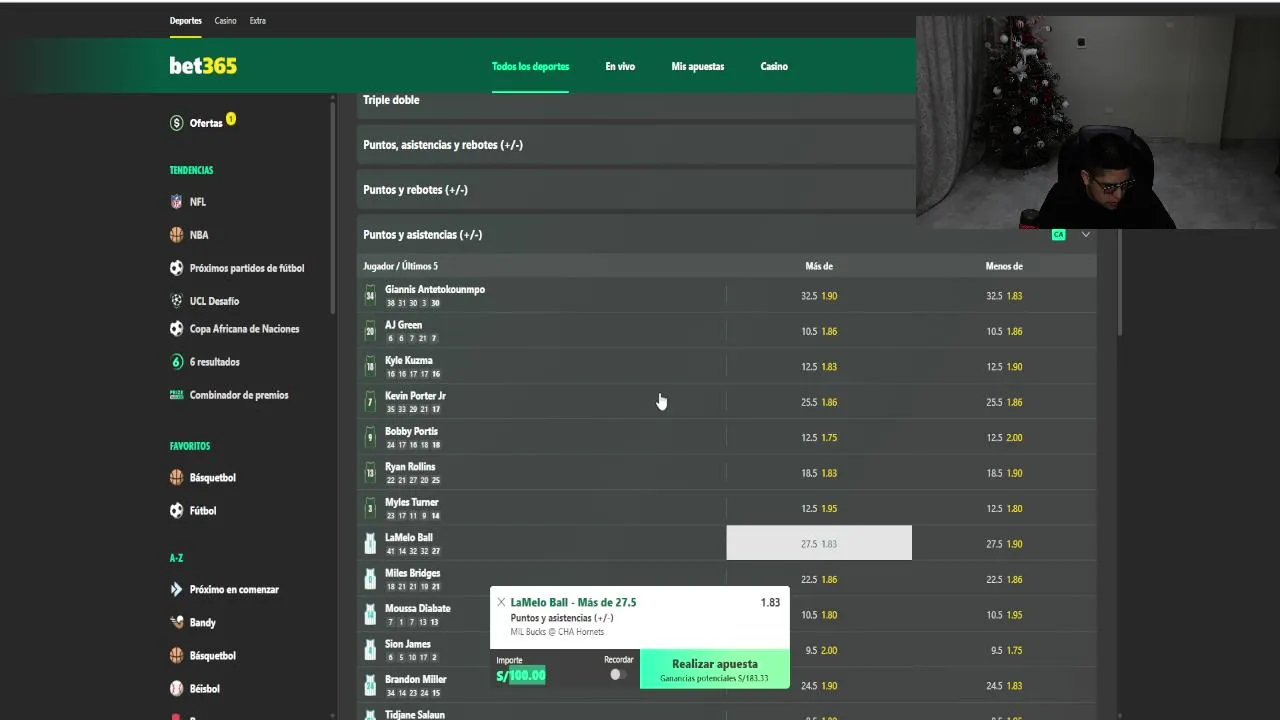Click Brandon Miller player name
The image size is (1280, 720).
(x=416, y=679)
